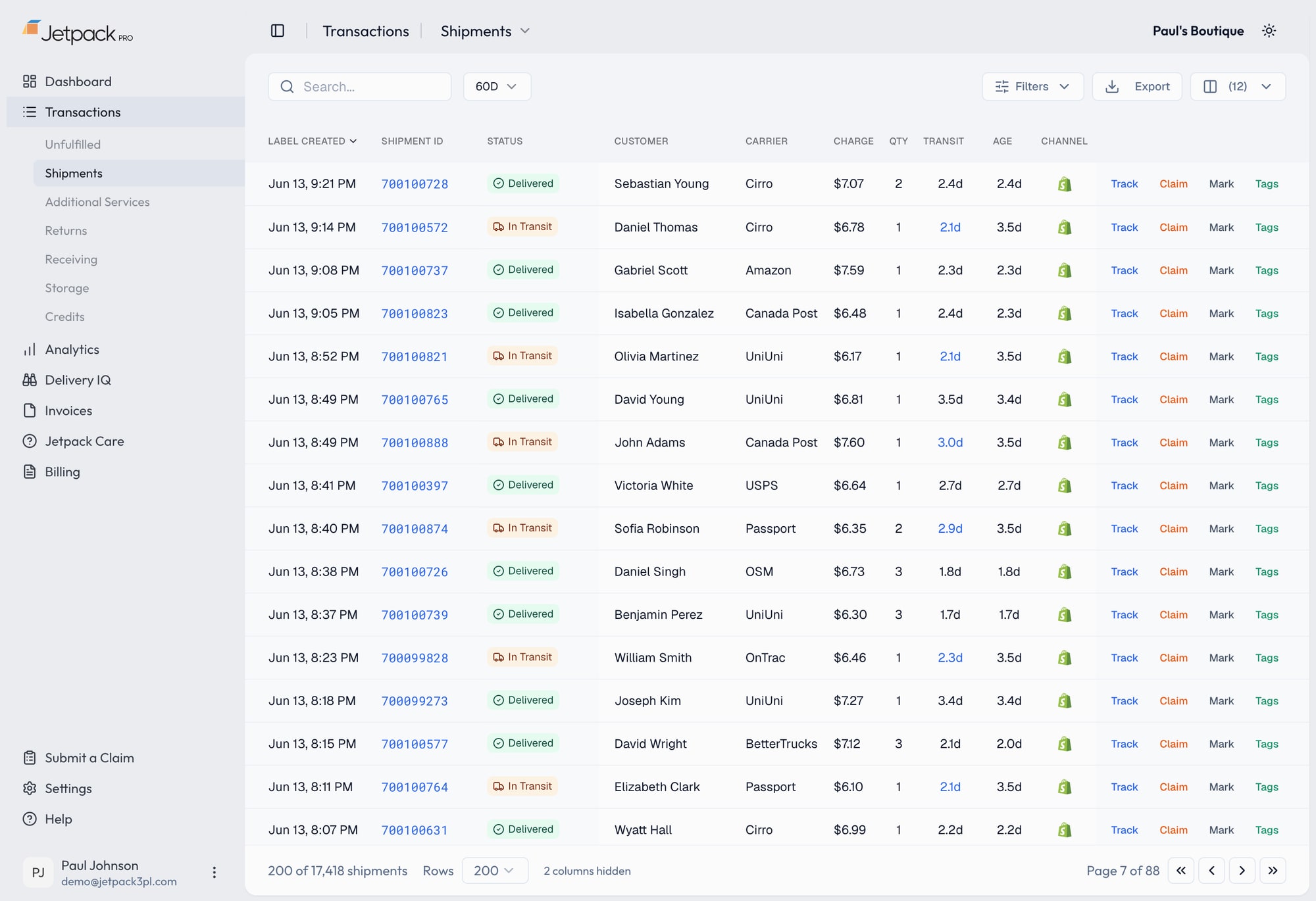The image size is (1316, 901).
Task: Focus the Search shipments field
Action: 360,87
